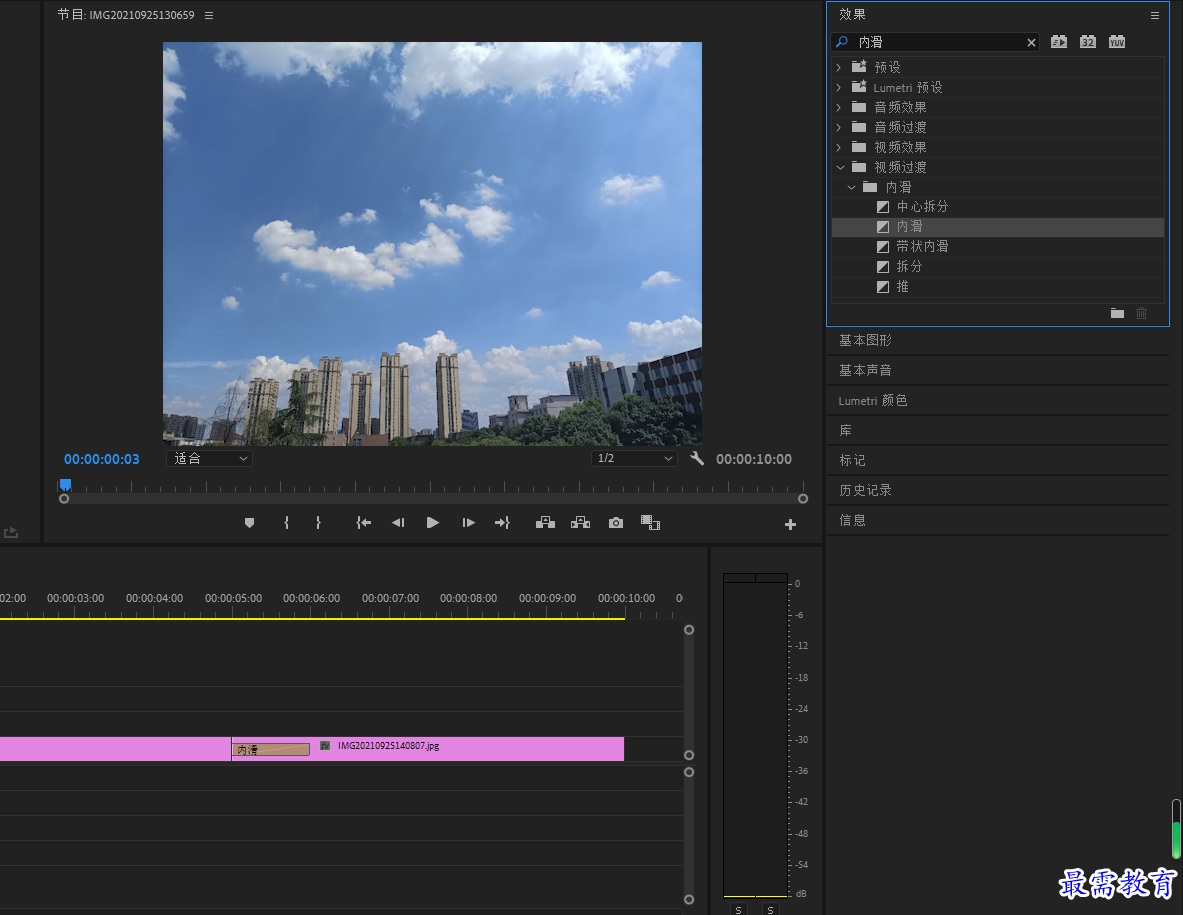Screen dimensions: 1183x915
Task: Expand the 预设 folder
Action: 838,67
